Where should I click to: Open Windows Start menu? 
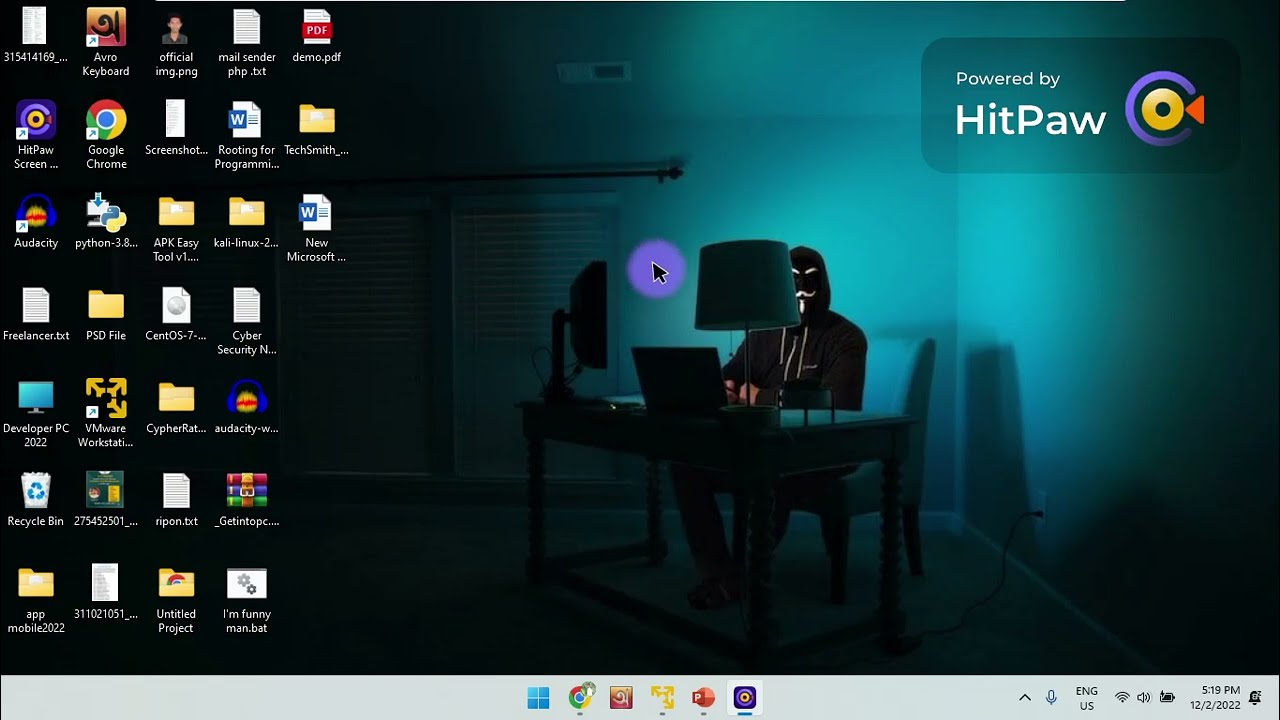(x=538, y=697)
